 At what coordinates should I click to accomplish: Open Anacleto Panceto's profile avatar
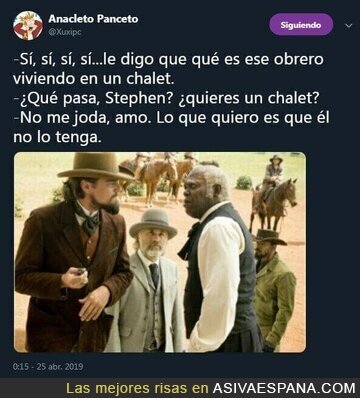tap(28, 26)
